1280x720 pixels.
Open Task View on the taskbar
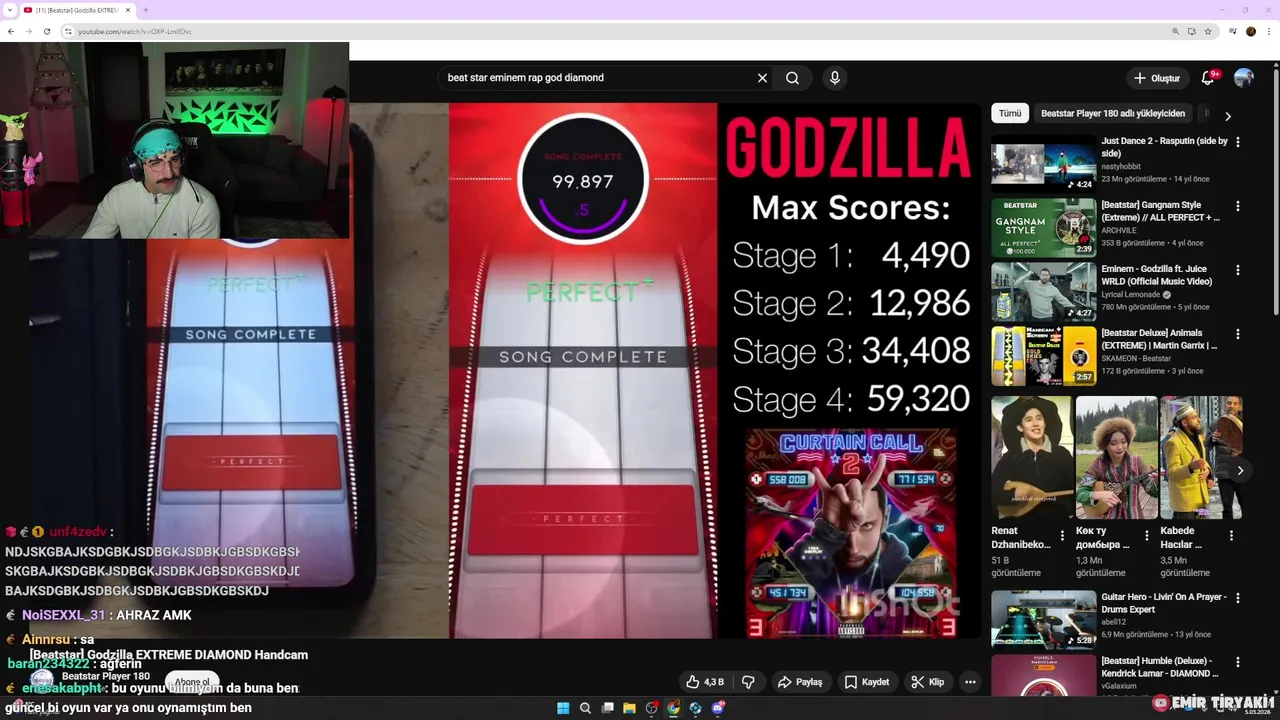coord(607,708)
